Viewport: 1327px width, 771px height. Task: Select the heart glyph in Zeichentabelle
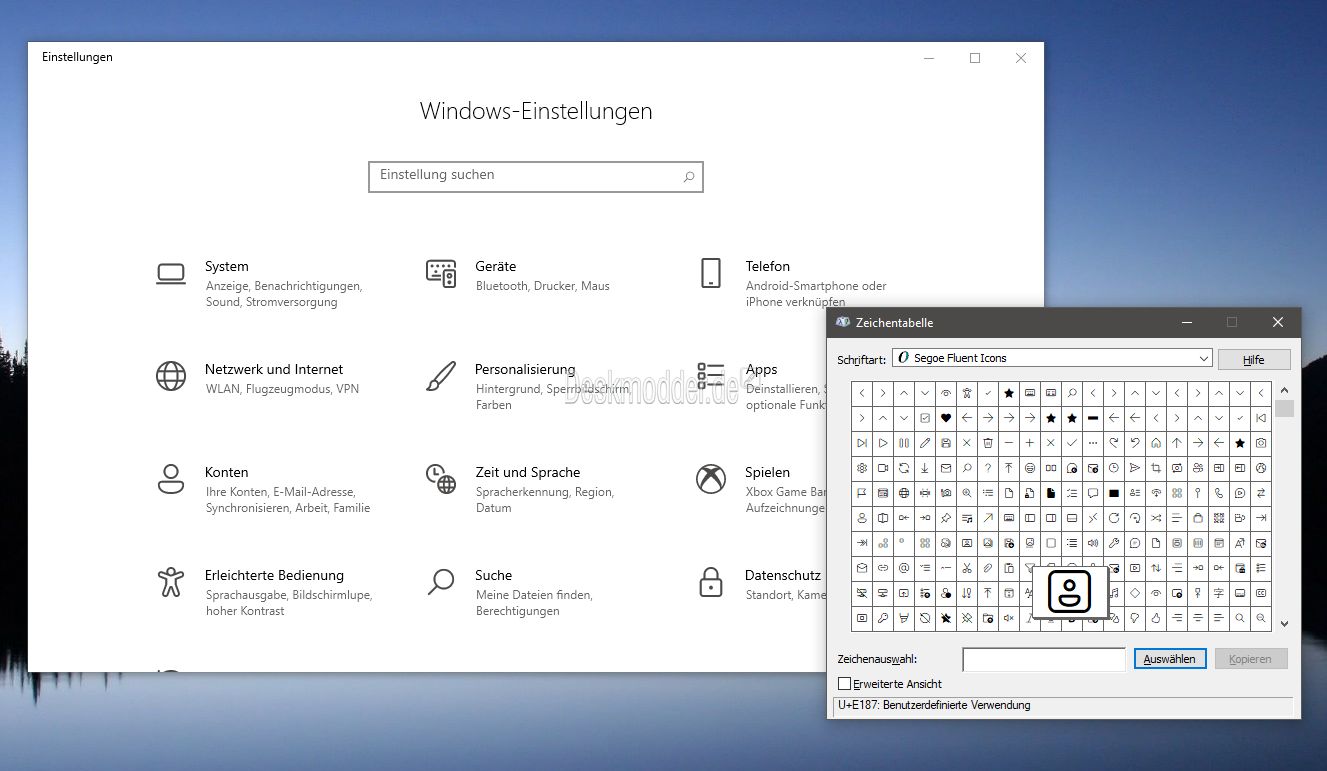tap(946, 418)
